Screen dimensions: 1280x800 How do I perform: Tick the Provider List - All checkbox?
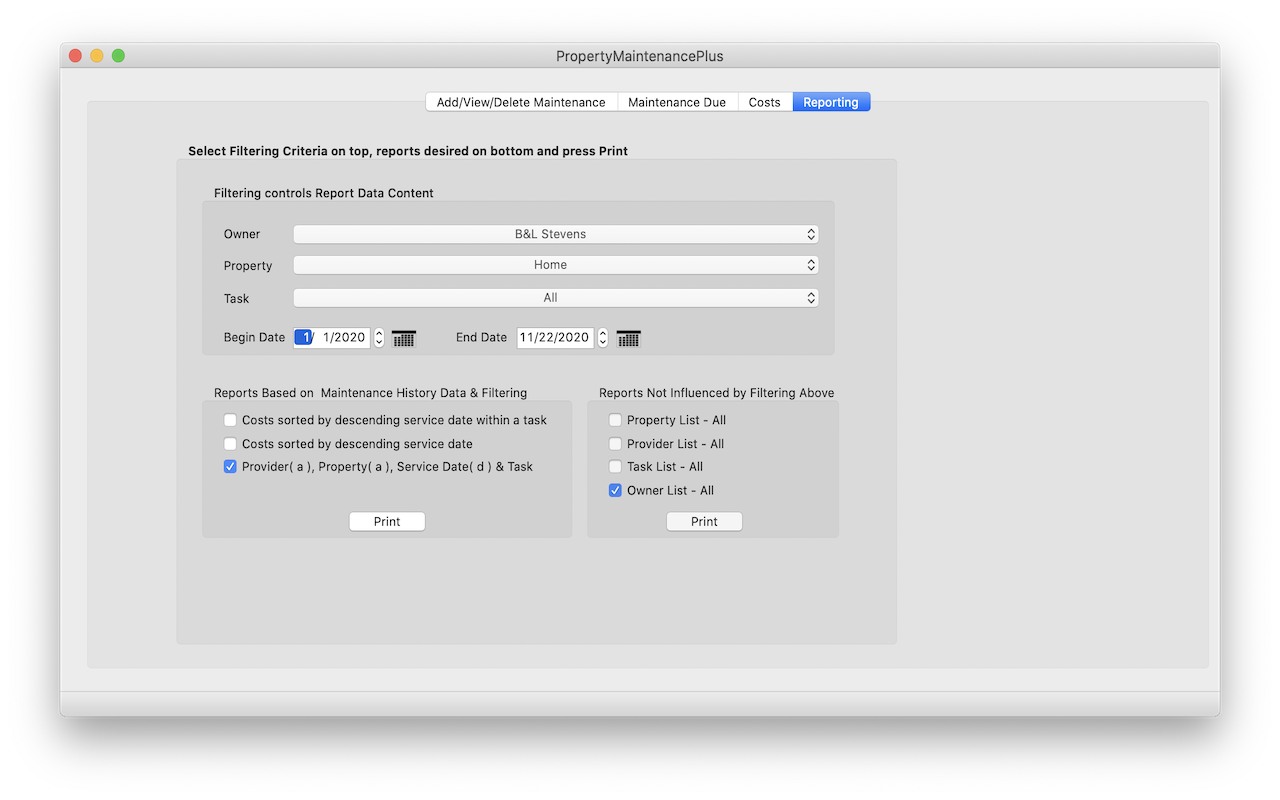point(616,443)
